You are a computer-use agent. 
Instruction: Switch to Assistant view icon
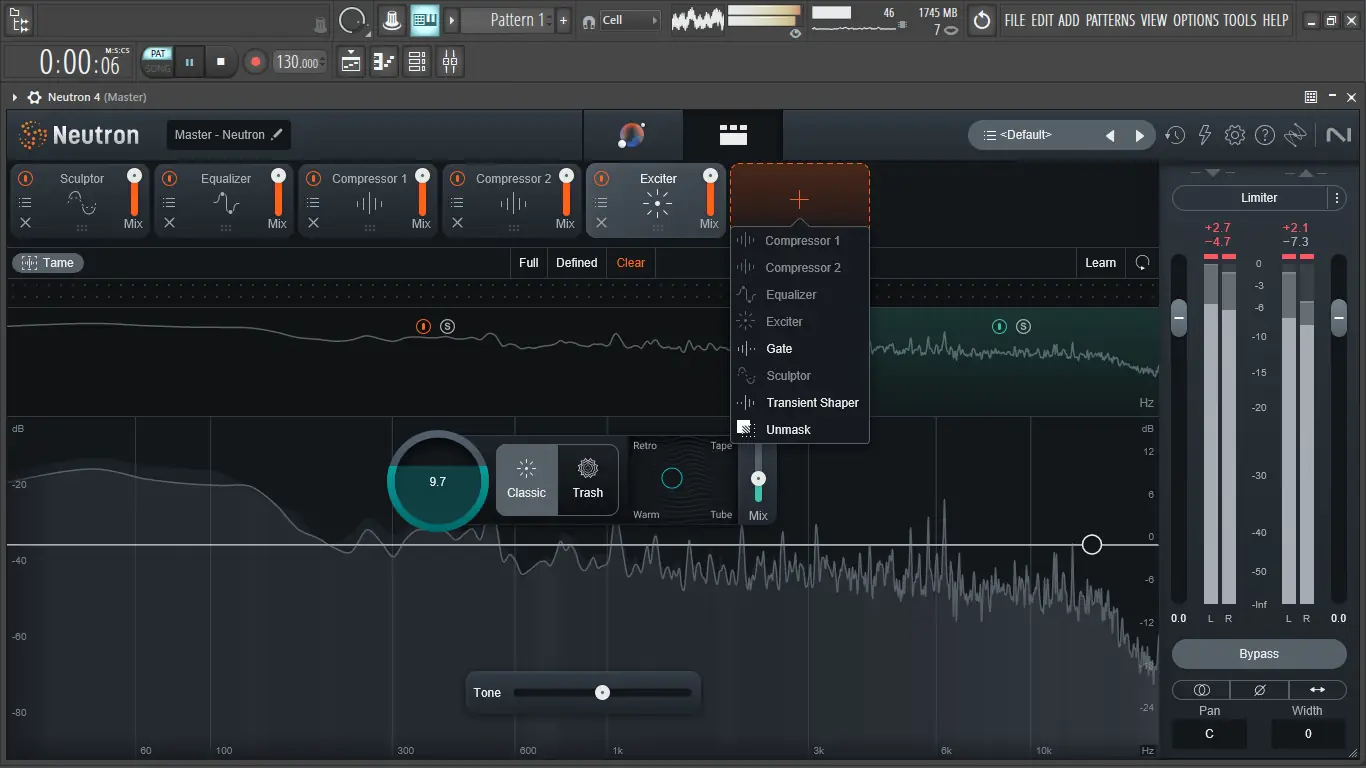[632, 135]
